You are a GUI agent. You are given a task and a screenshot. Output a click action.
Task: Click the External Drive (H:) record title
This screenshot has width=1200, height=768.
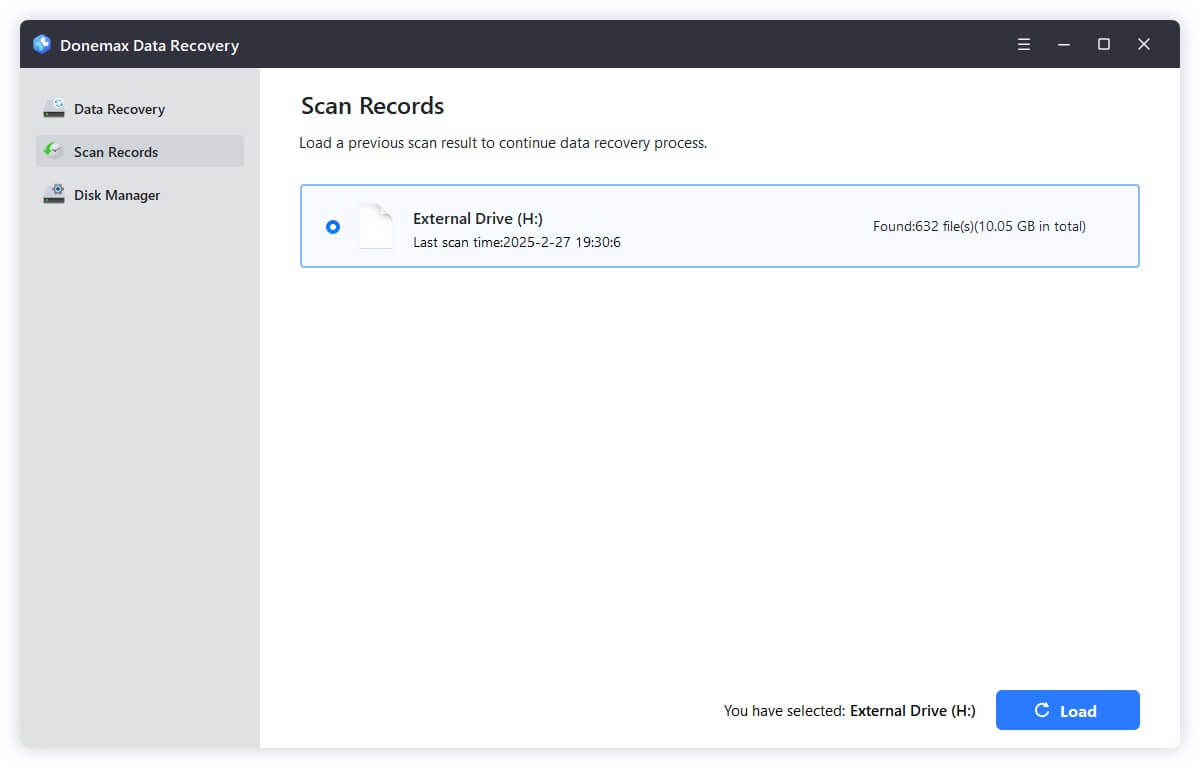point(478,218)
